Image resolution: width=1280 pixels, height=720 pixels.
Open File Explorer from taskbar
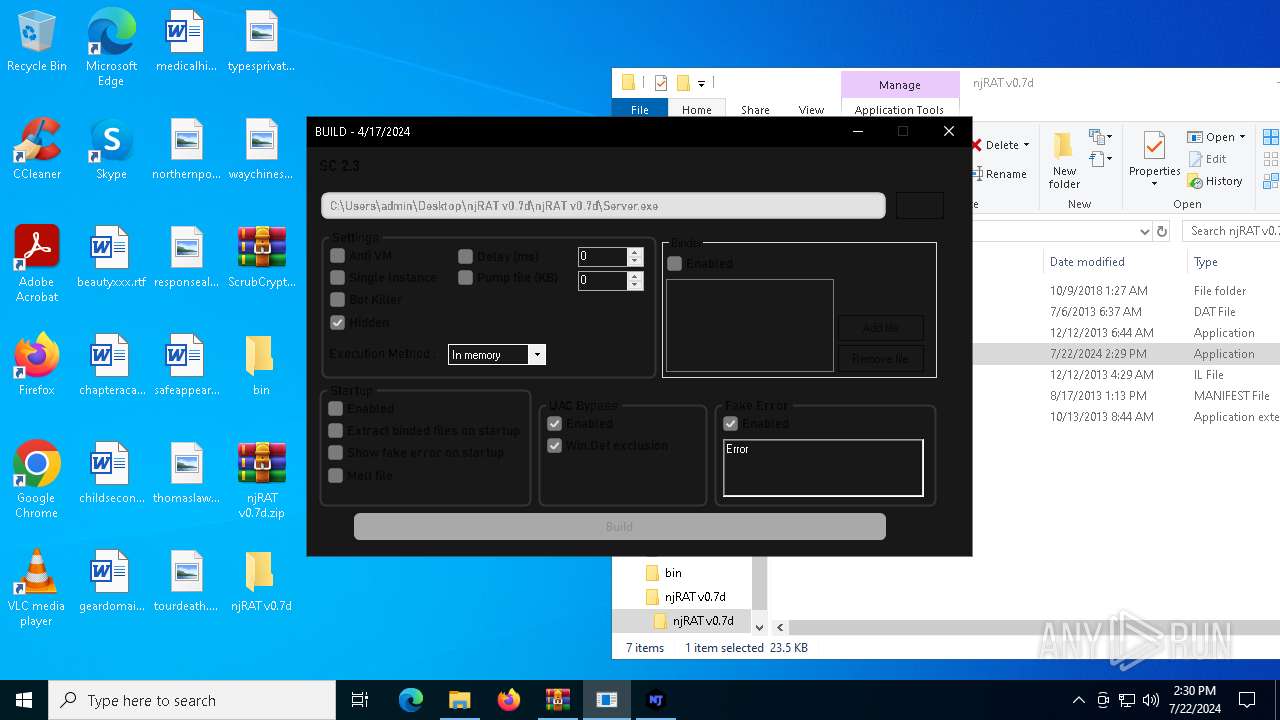tap(459, 700)
